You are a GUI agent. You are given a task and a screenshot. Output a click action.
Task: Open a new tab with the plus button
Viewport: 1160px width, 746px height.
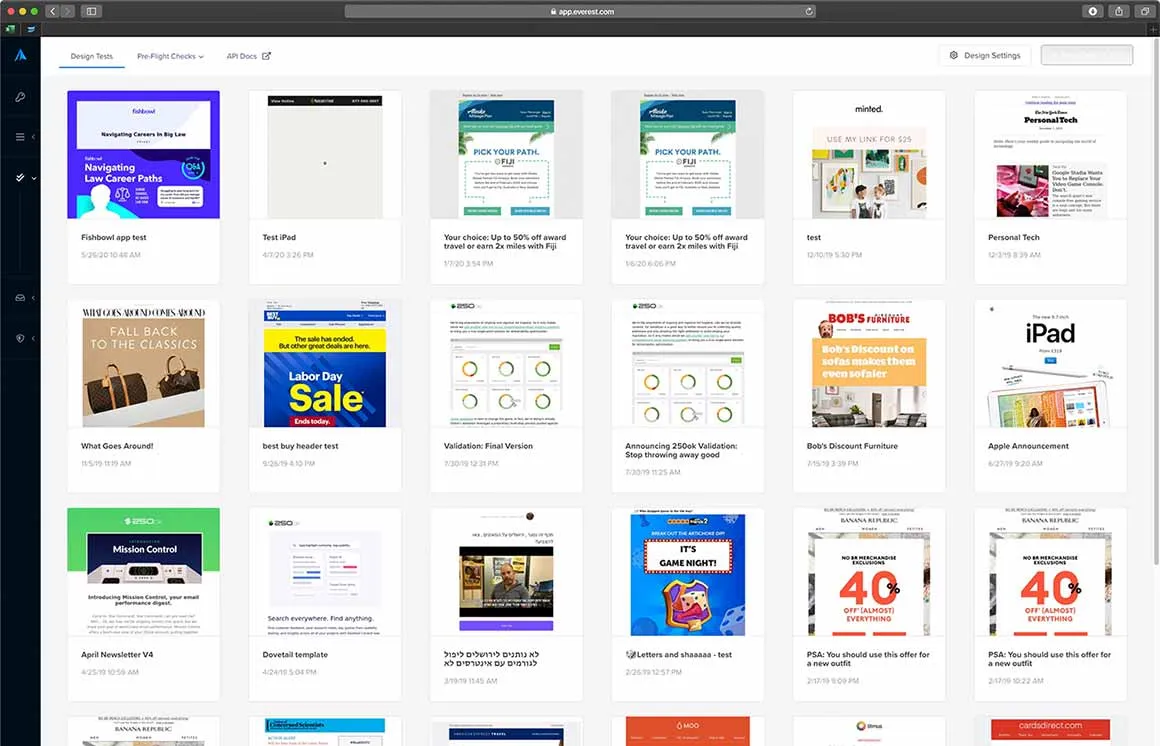1153,30
